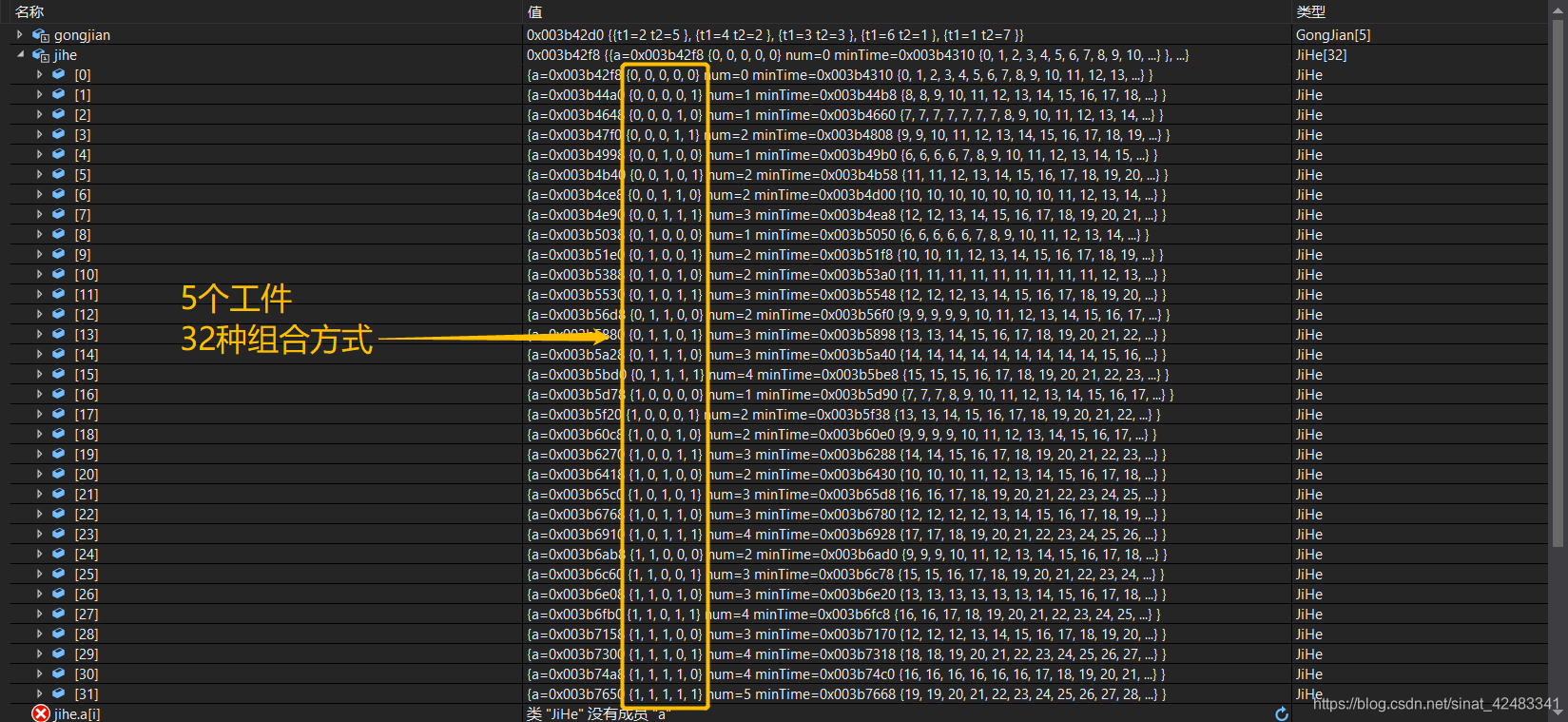Select the [27] element row
Viewport: 1568px width, 722px height.
pyautogui.click(x=780, y=614)
